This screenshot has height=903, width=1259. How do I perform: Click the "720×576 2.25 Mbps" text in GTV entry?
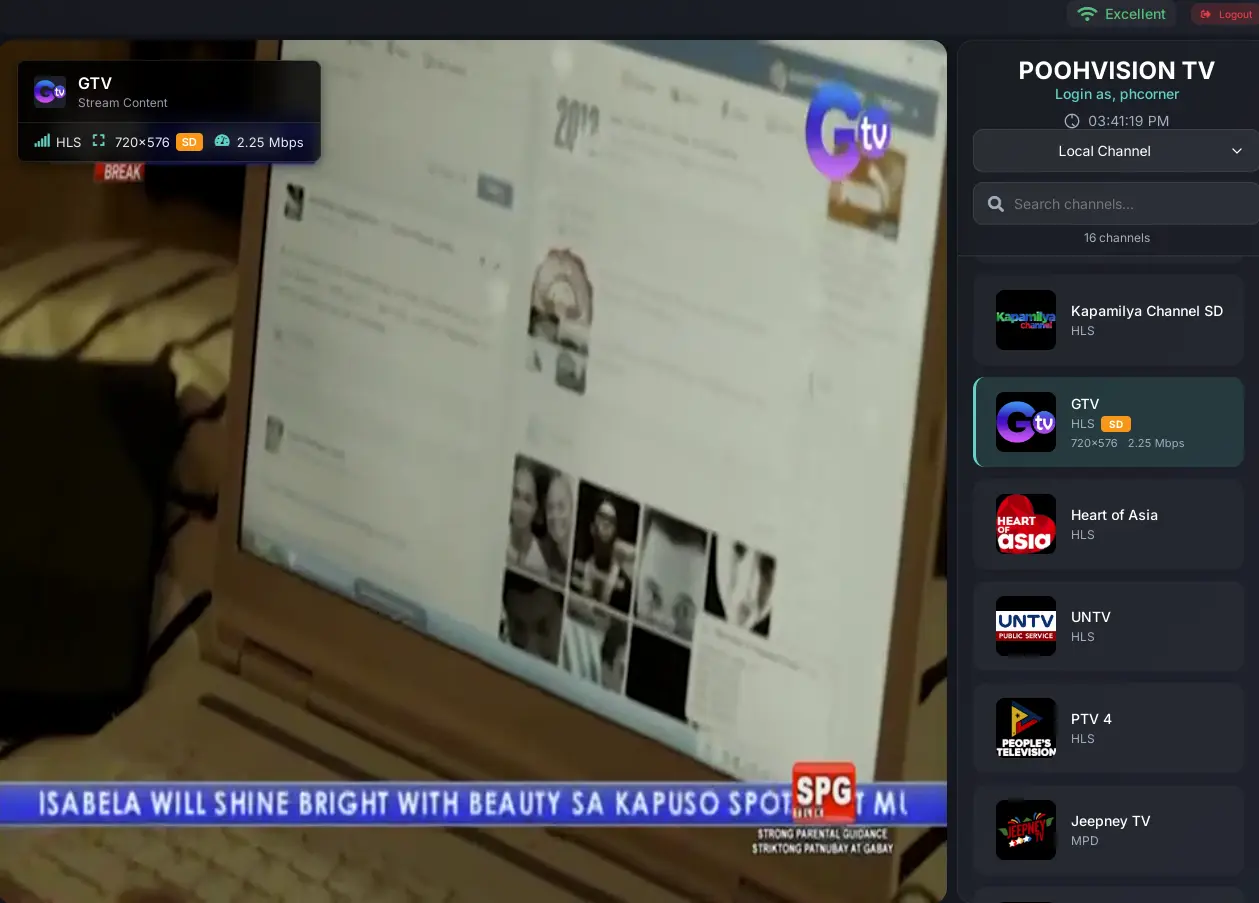click(1128, 443)
